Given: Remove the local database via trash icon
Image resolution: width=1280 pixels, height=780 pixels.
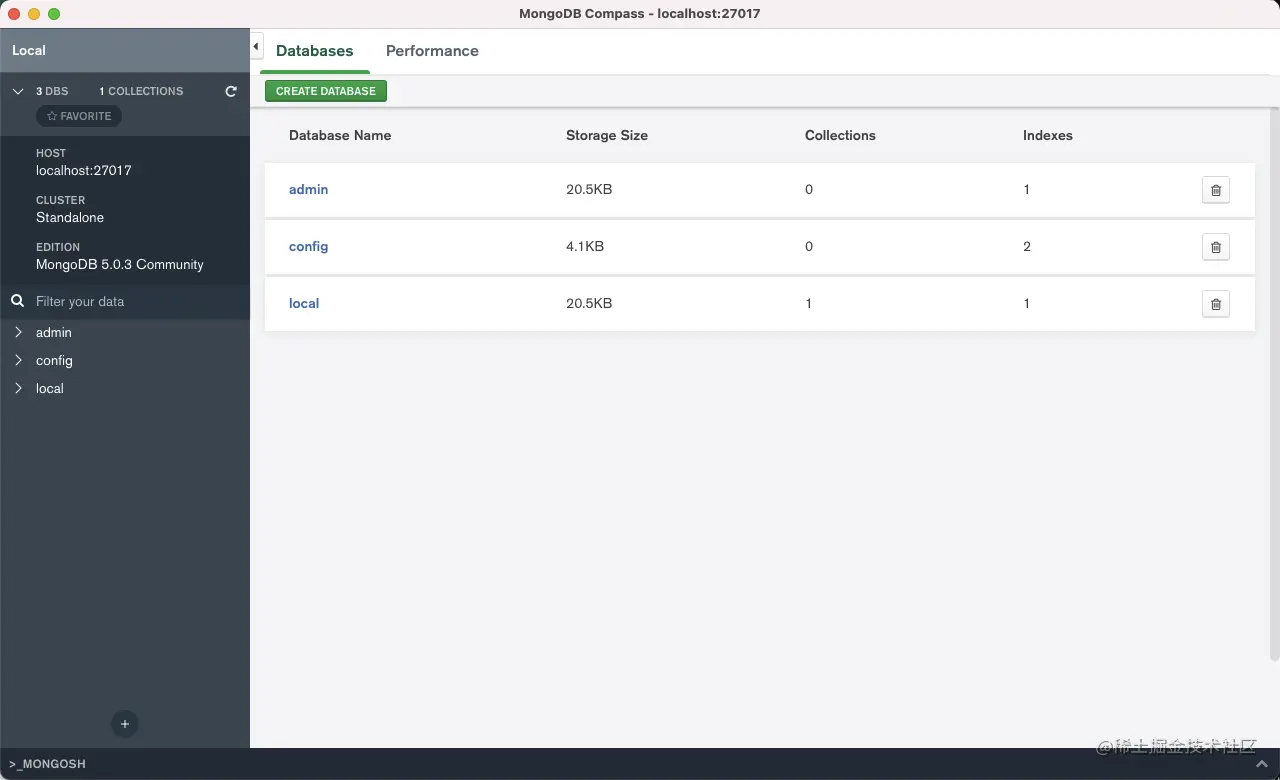Looking at the screenshot, I should pos(1216,304).
